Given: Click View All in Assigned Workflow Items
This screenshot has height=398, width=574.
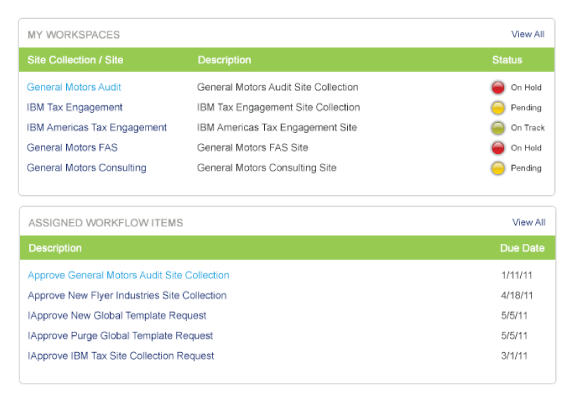Looking at the screenshot, I should 529,222.
